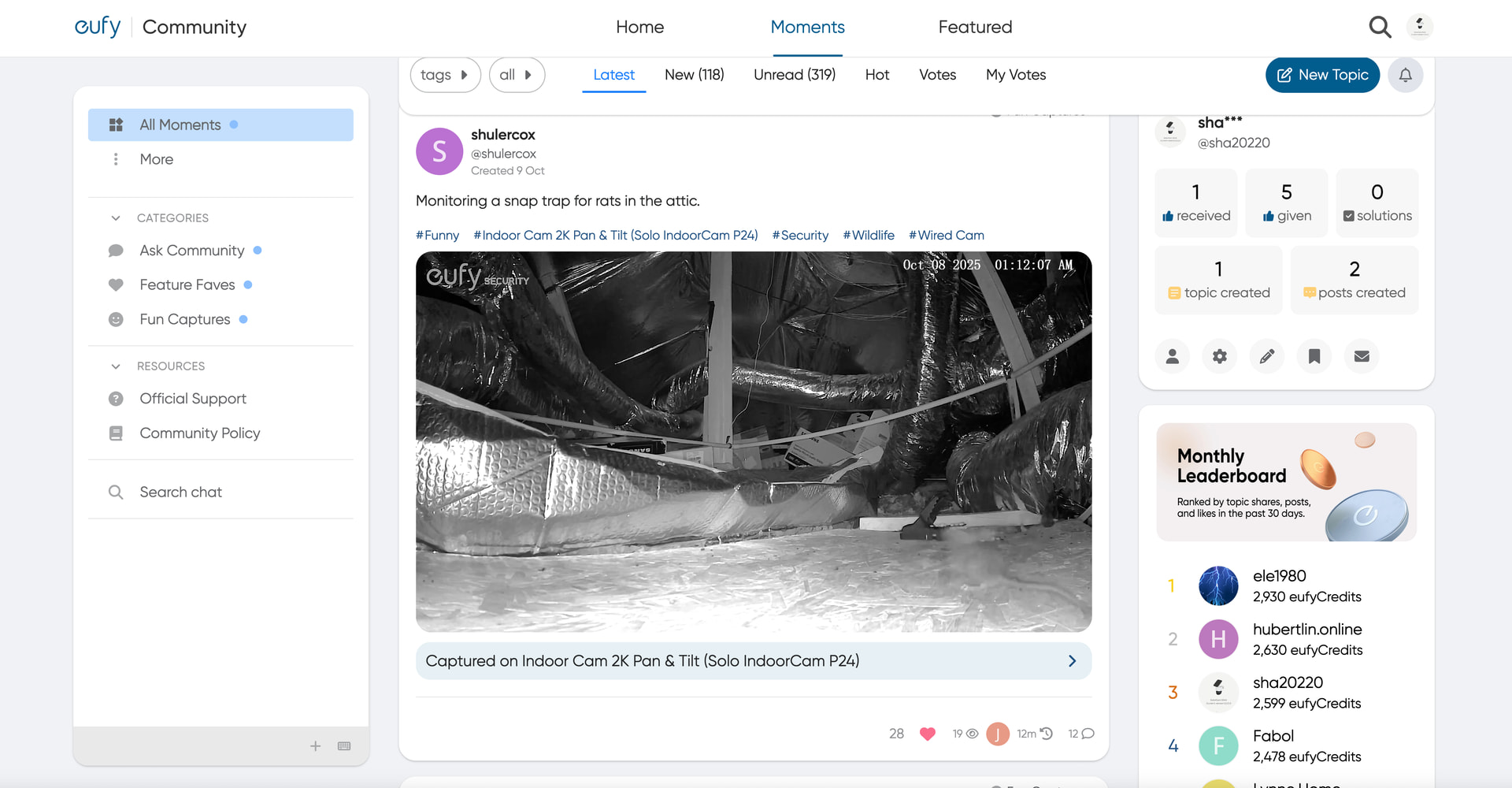
Task: Click the Search chat field
Action: point(181,492)
